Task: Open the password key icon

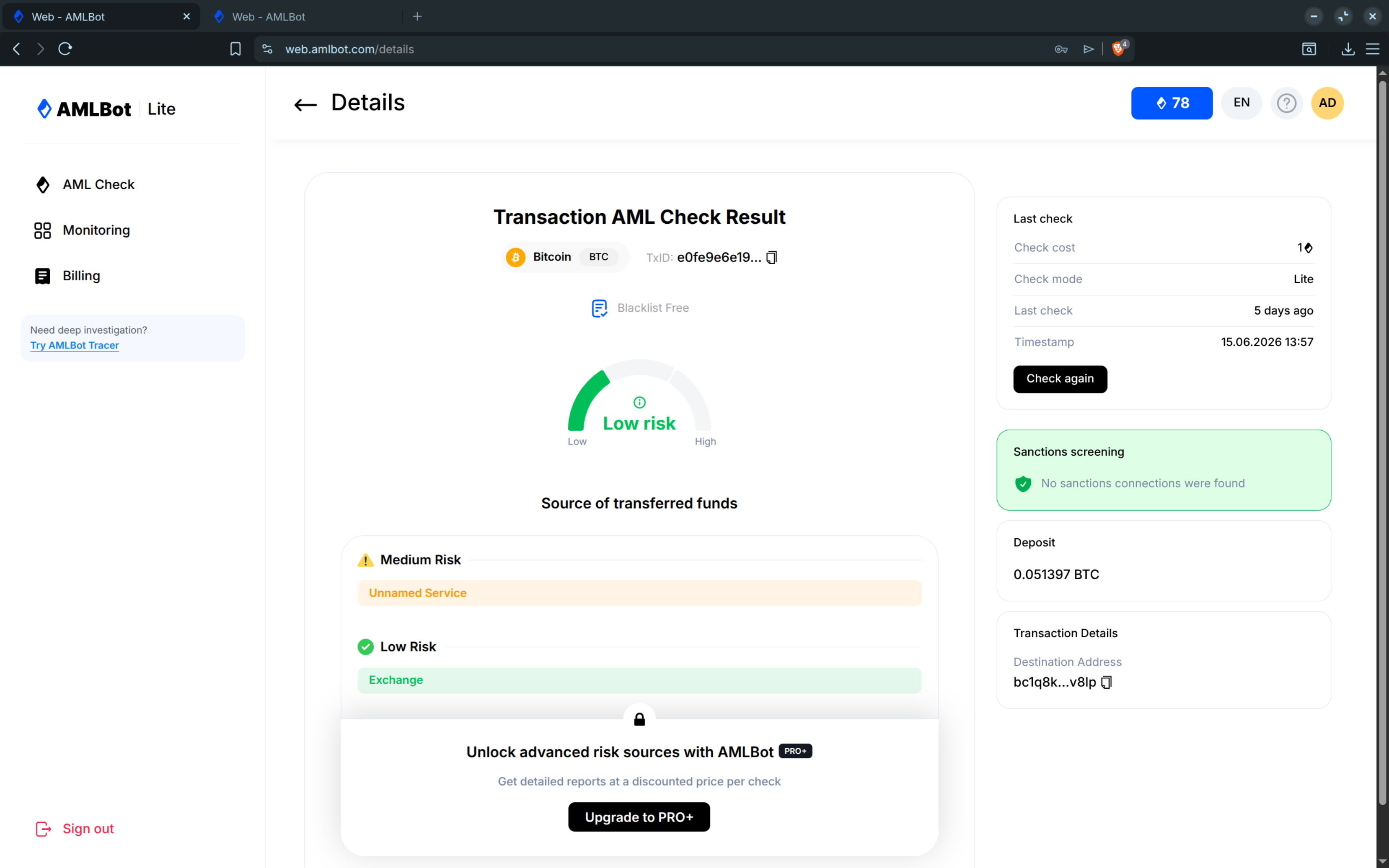Action: click(x=1060, y=49)
